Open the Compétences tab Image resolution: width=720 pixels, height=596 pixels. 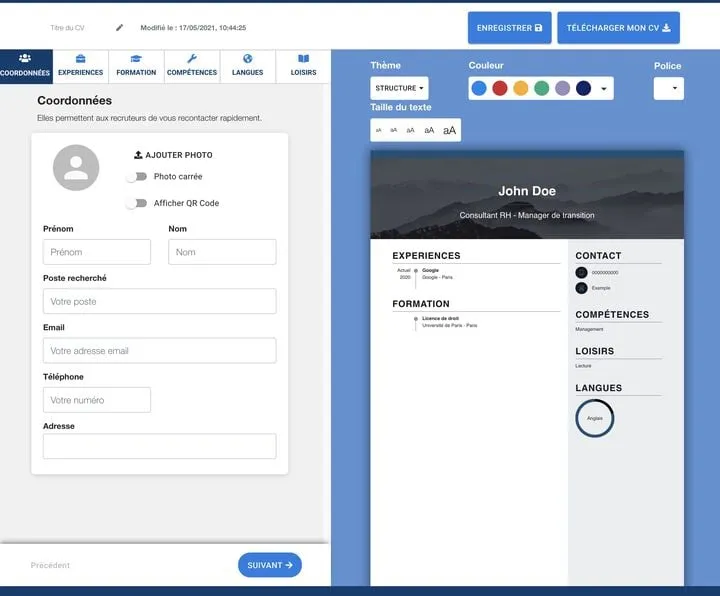pos(192,66)
